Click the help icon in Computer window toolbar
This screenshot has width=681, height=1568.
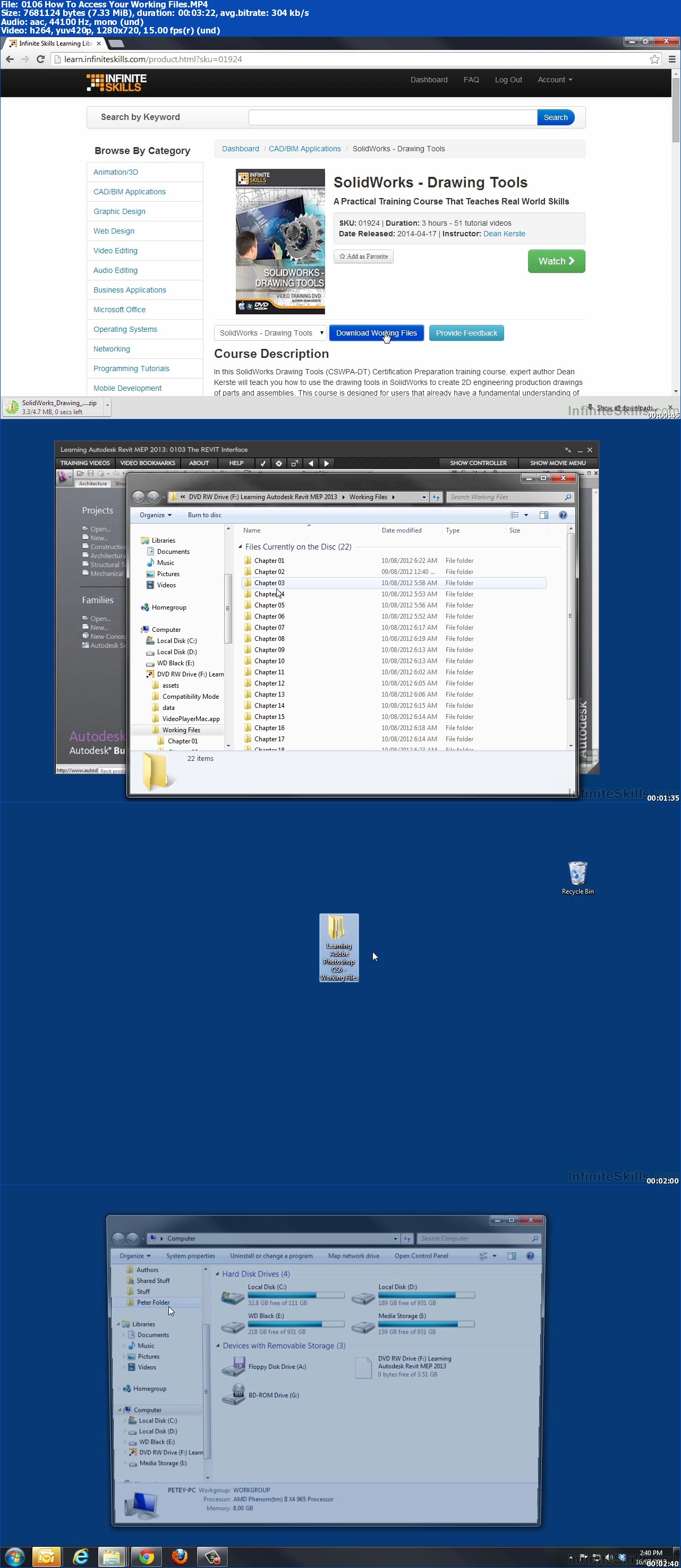point(530,1256)
